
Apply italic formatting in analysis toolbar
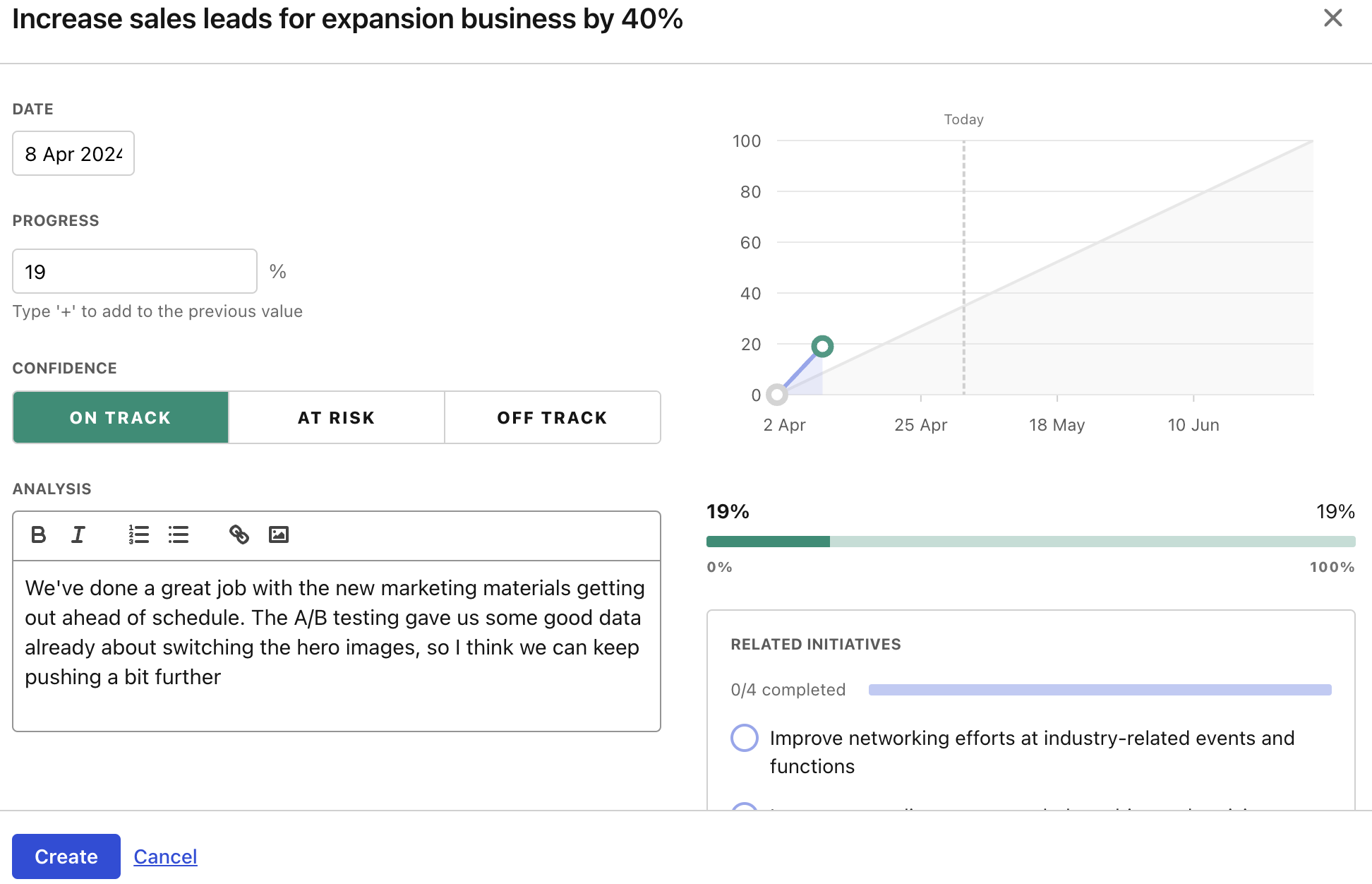(78, 534)
